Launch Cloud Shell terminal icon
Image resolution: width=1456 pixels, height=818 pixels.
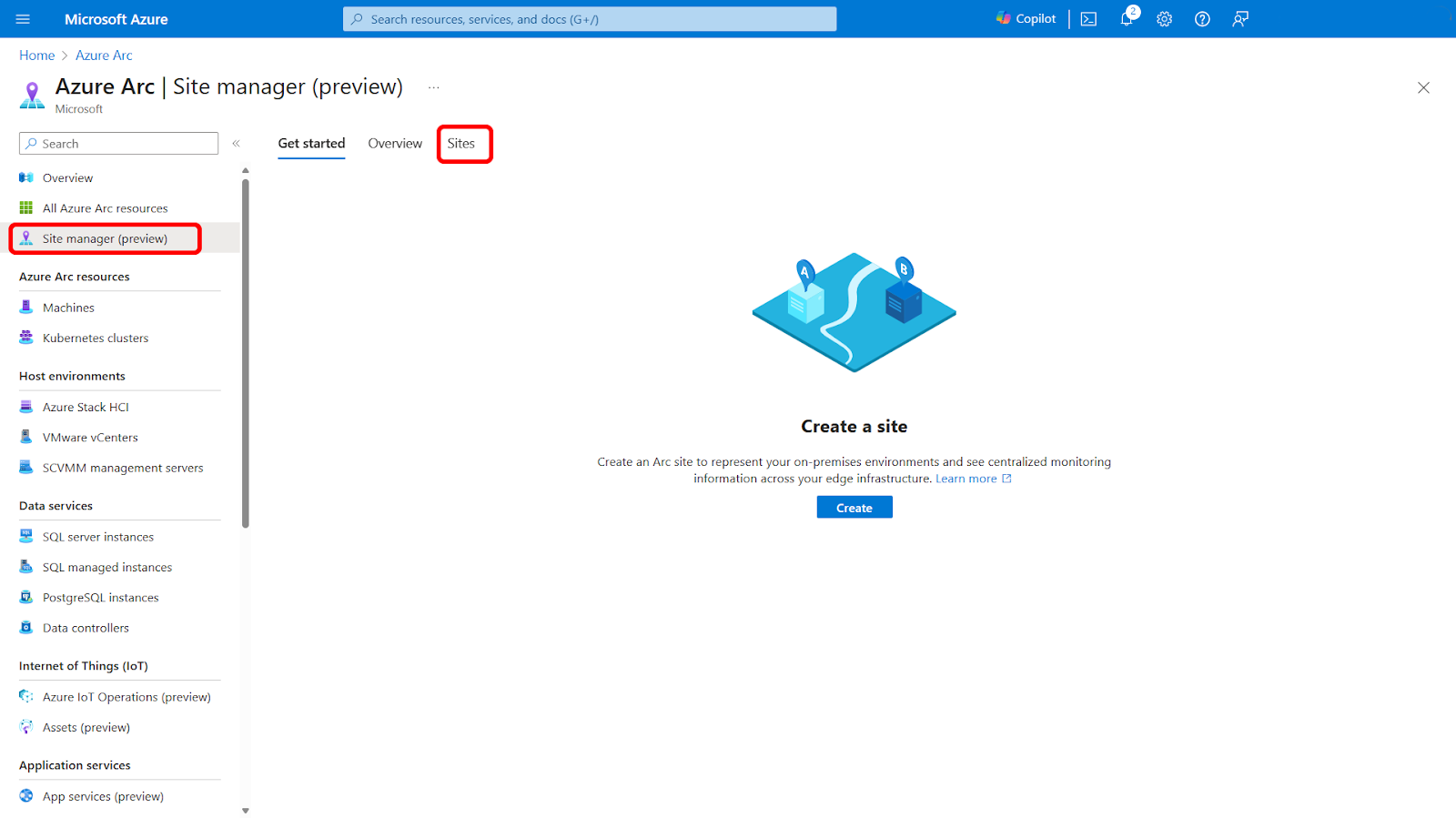click(1088, 19)
